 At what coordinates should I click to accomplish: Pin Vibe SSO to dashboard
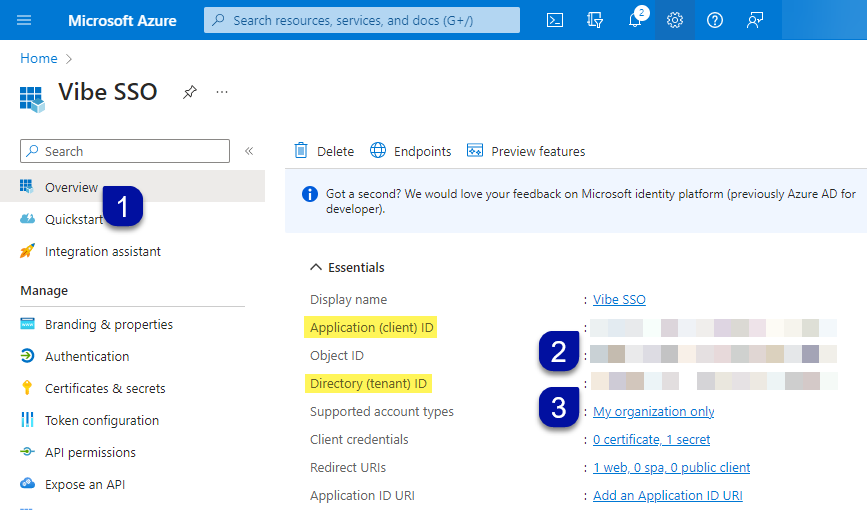[190, 92]
